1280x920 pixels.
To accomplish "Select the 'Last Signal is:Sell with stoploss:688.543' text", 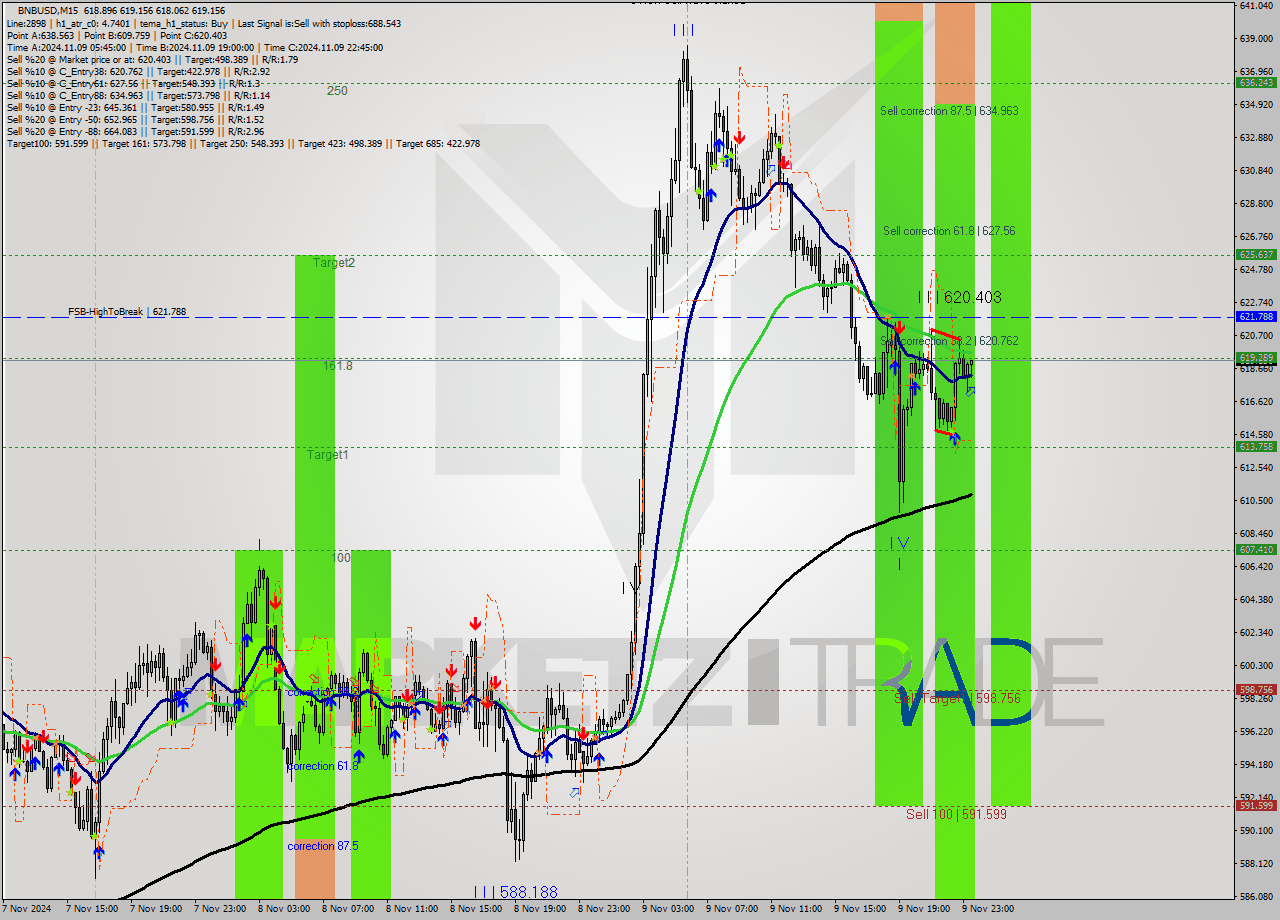I will (319, 23).
